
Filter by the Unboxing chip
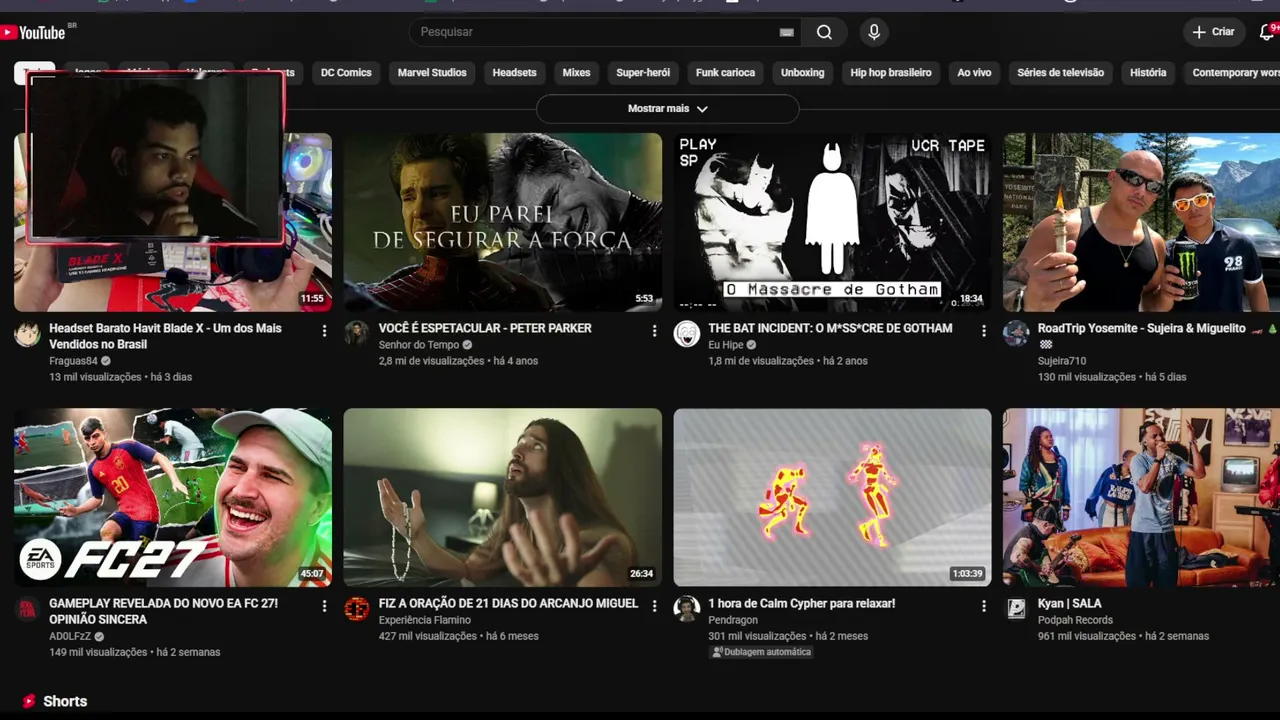[x=802, y=73]
